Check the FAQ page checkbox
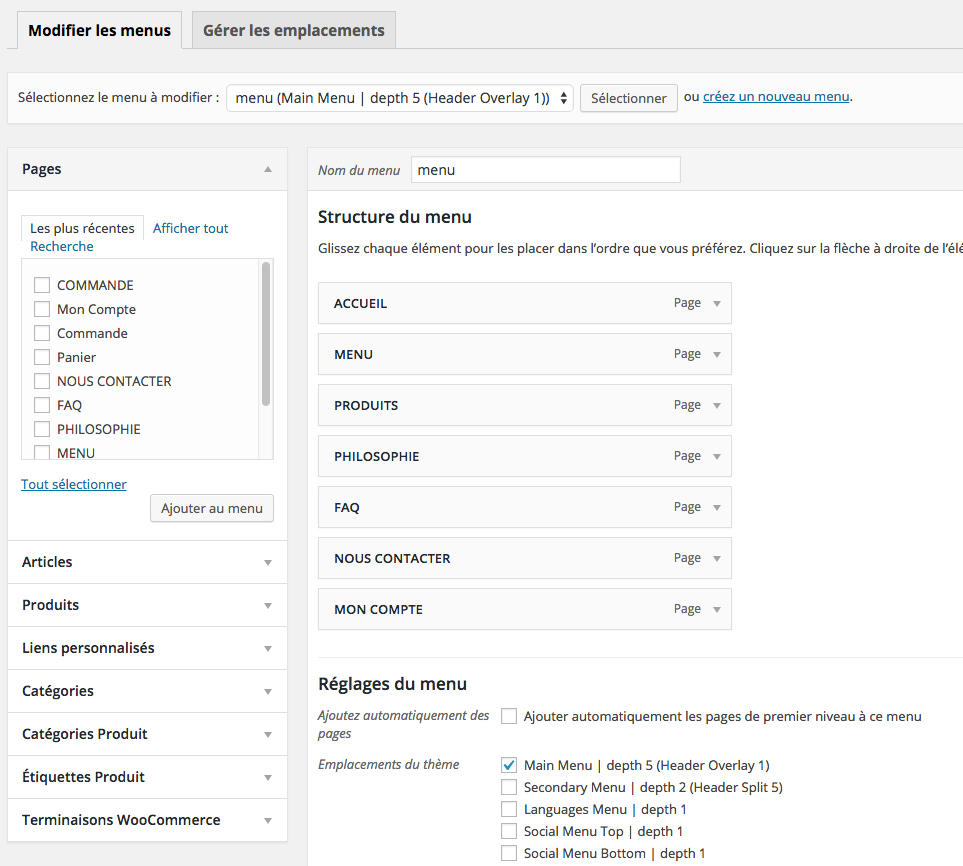The height and width of the screenshot is (866, 963). 42,405
